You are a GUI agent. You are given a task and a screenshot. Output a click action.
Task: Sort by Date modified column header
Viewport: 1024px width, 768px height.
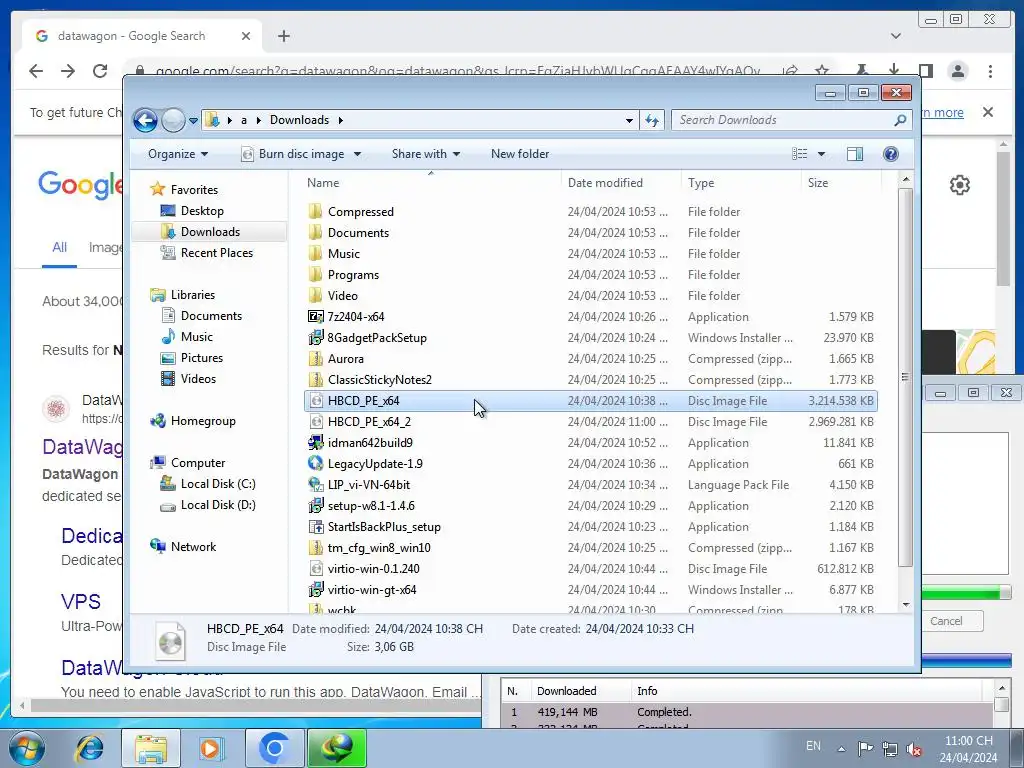620,183
